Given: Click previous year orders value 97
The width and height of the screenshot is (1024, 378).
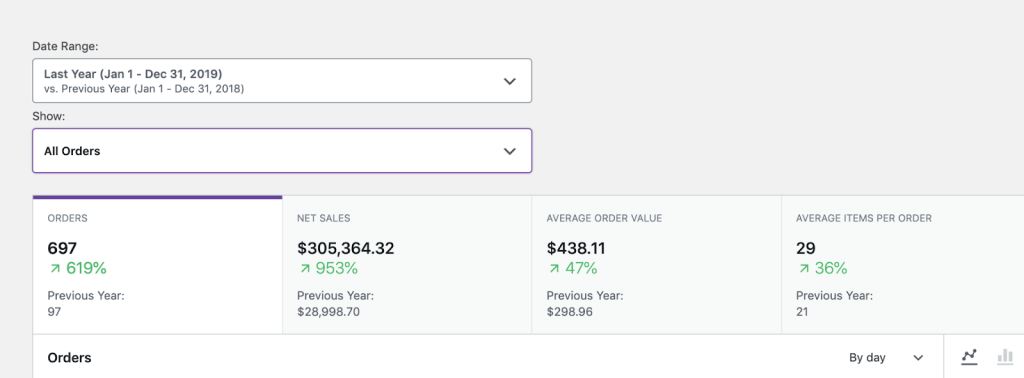Looking at the screenshot, I should coord(54,312).
